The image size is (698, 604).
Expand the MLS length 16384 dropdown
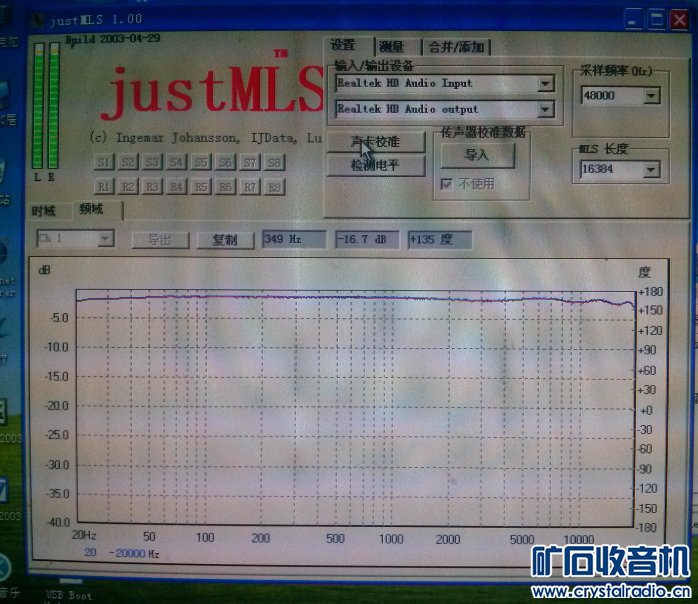point(651,170)
